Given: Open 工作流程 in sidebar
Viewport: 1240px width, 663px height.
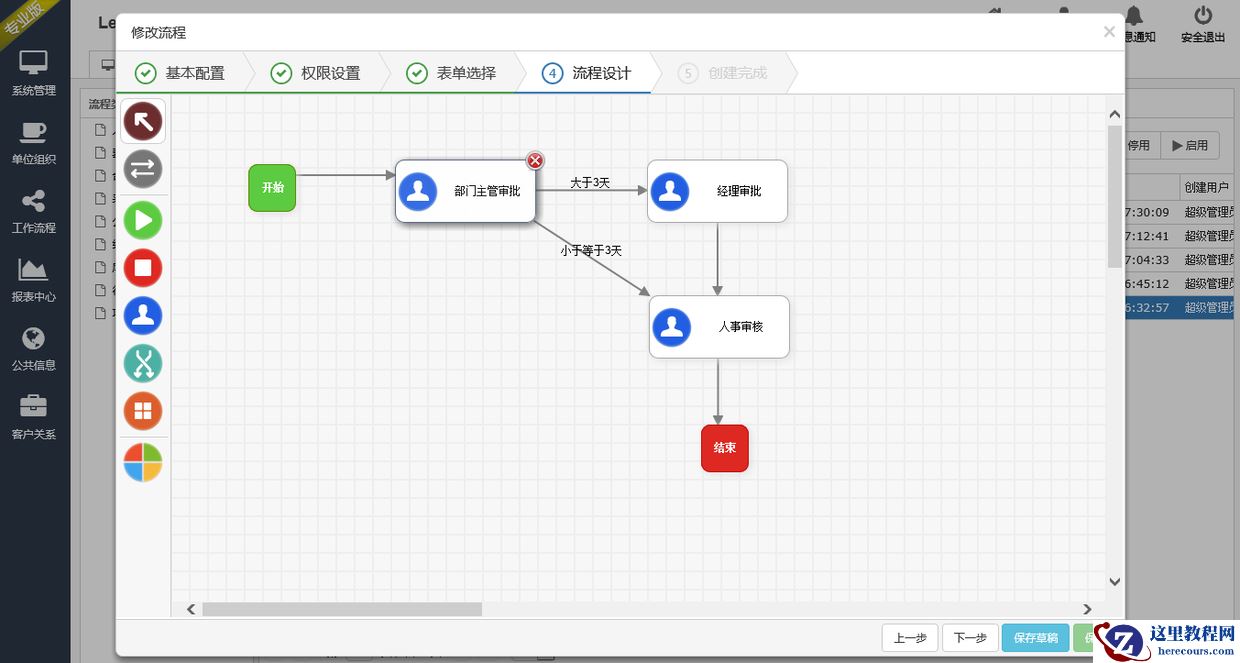Looking at the screenshot, I should pyautogui.click(x=34, y=210).
